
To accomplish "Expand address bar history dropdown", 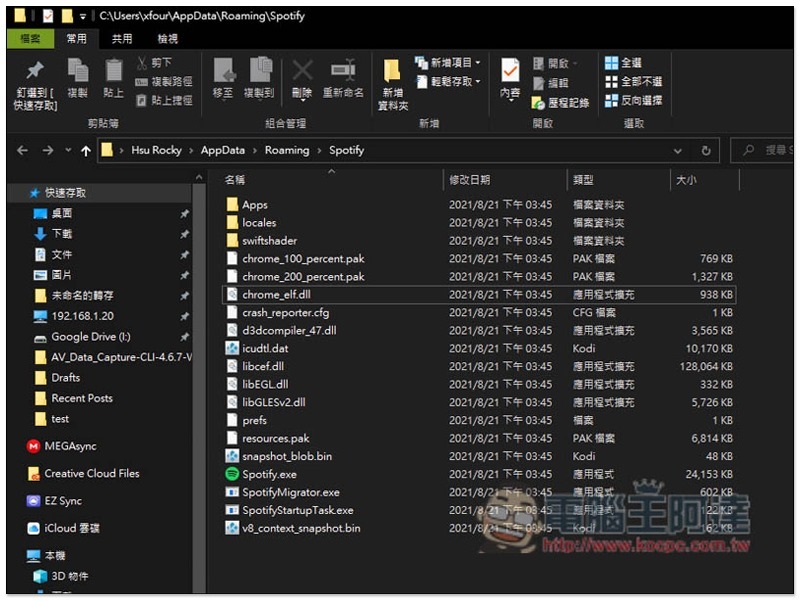I will [x=678, y=151].
